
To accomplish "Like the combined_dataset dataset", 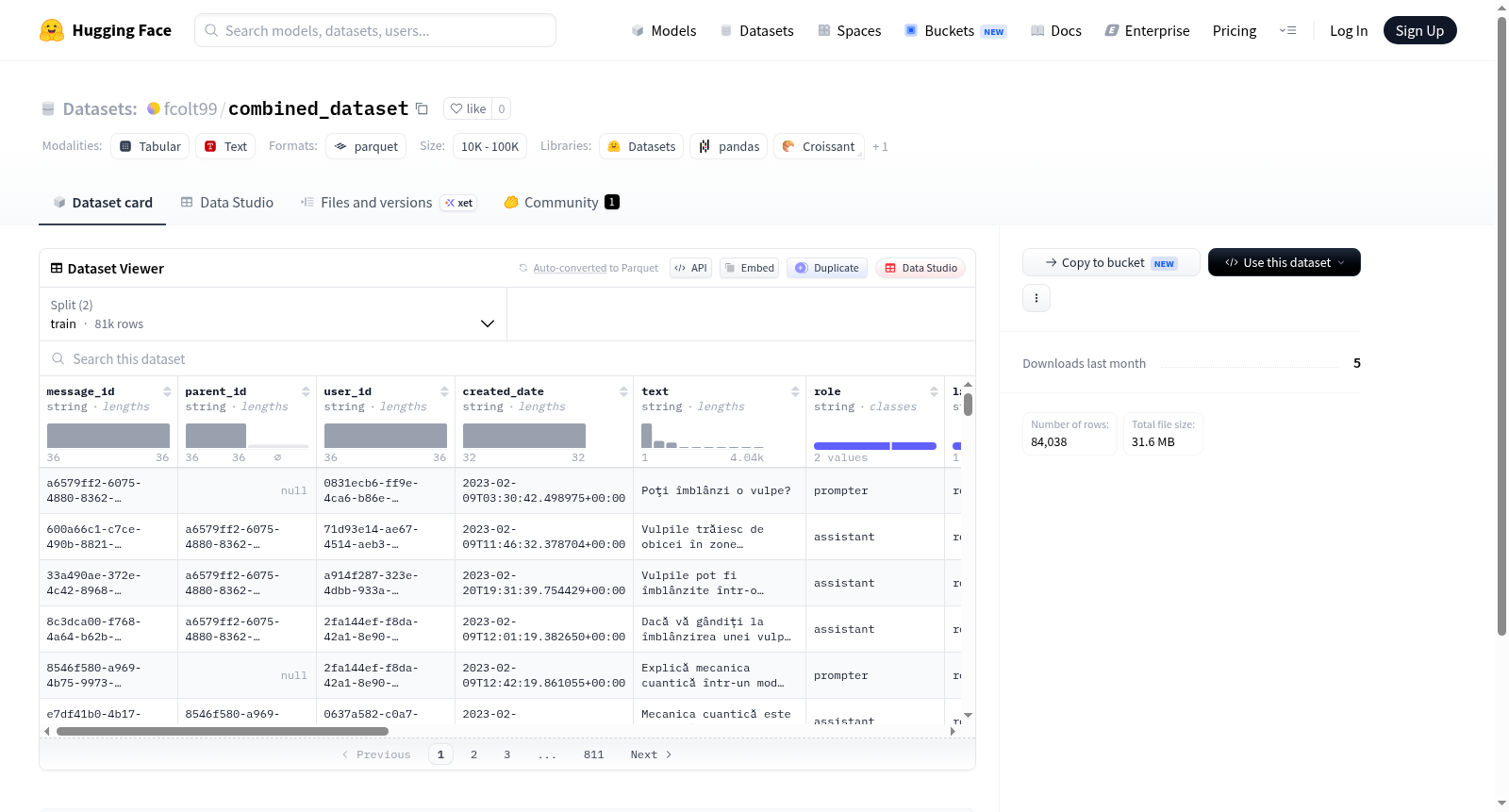I will pos(468,108).
